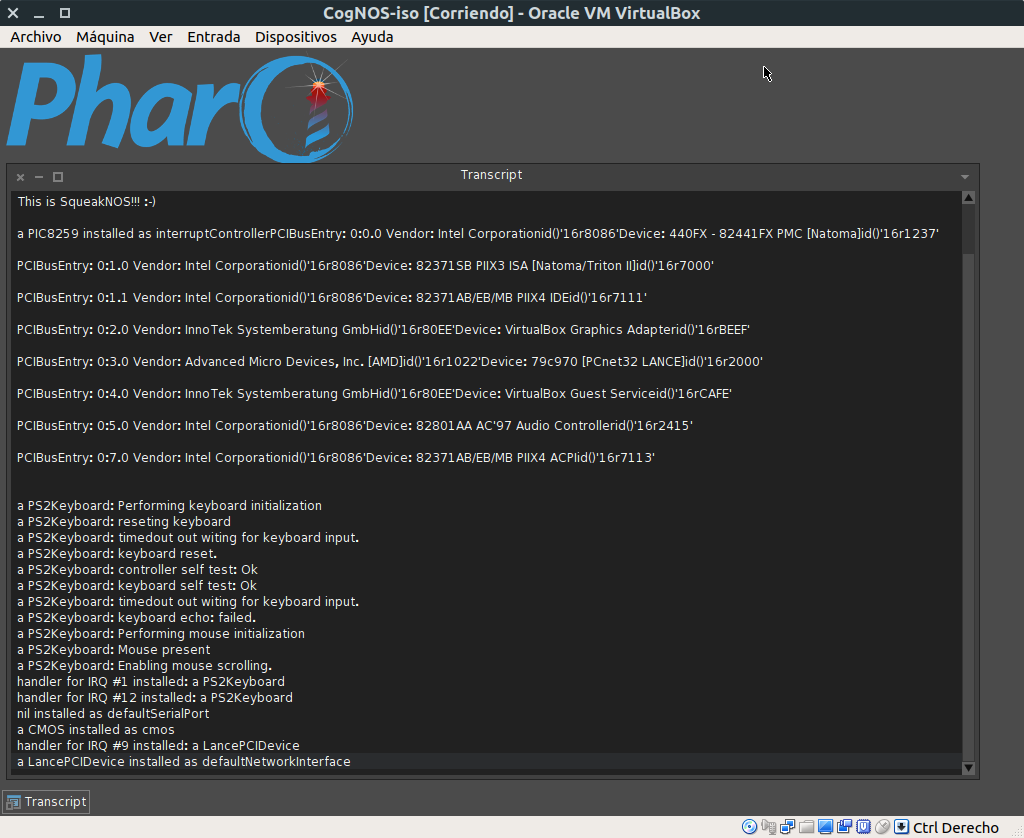This screenshot has height=838, width=1024.
Task: Click the network adapter status icon
Action: point(788,827)
